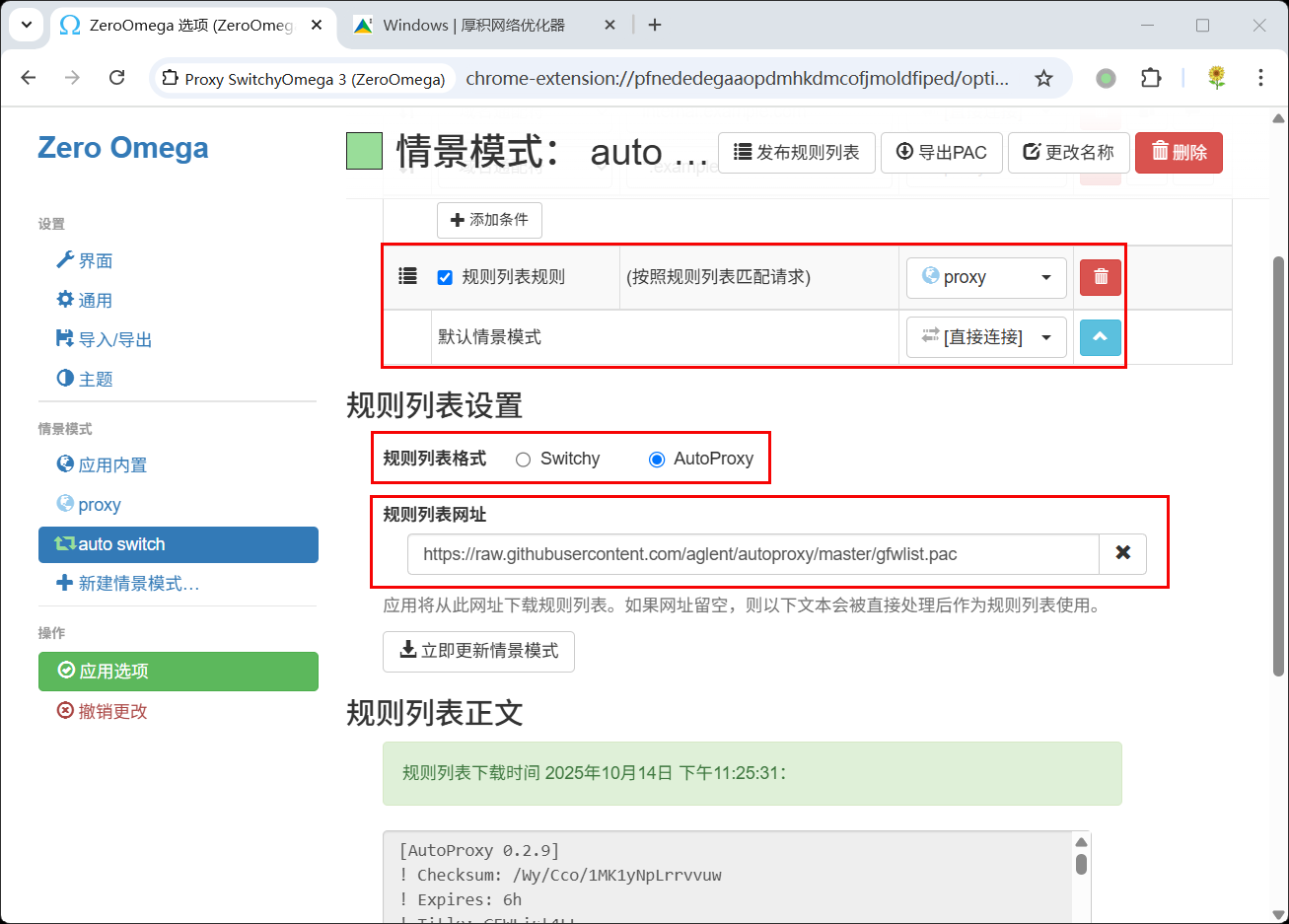This screenshot has width=1289, height=924.
Task: Bookmark this page with the star icon
Action: tap(1043, 79)
